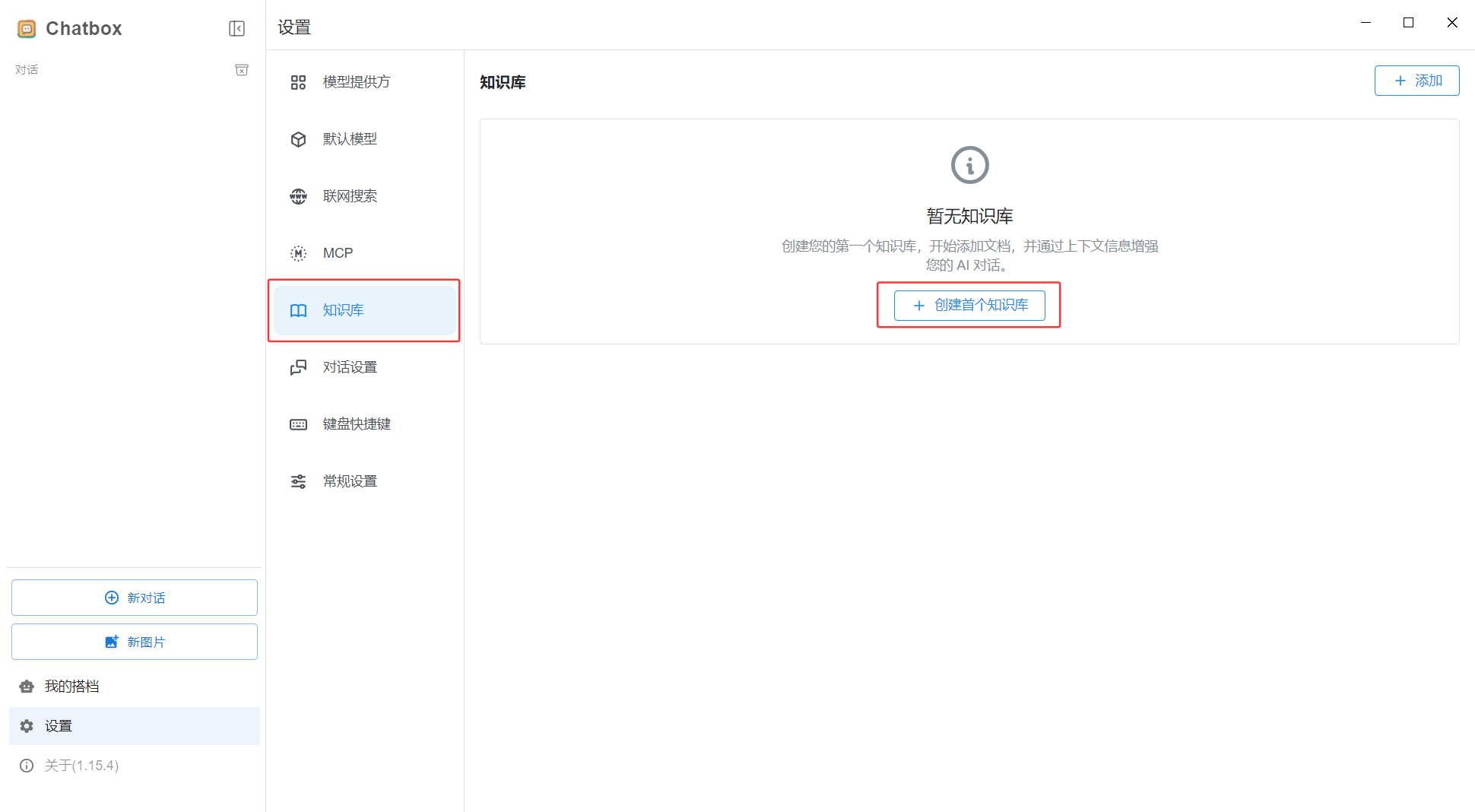Image resolution: width=1475 pixels, height=812 pixels.
Task: Click the 默认模型 cube icon
Action: coord(298,139)
